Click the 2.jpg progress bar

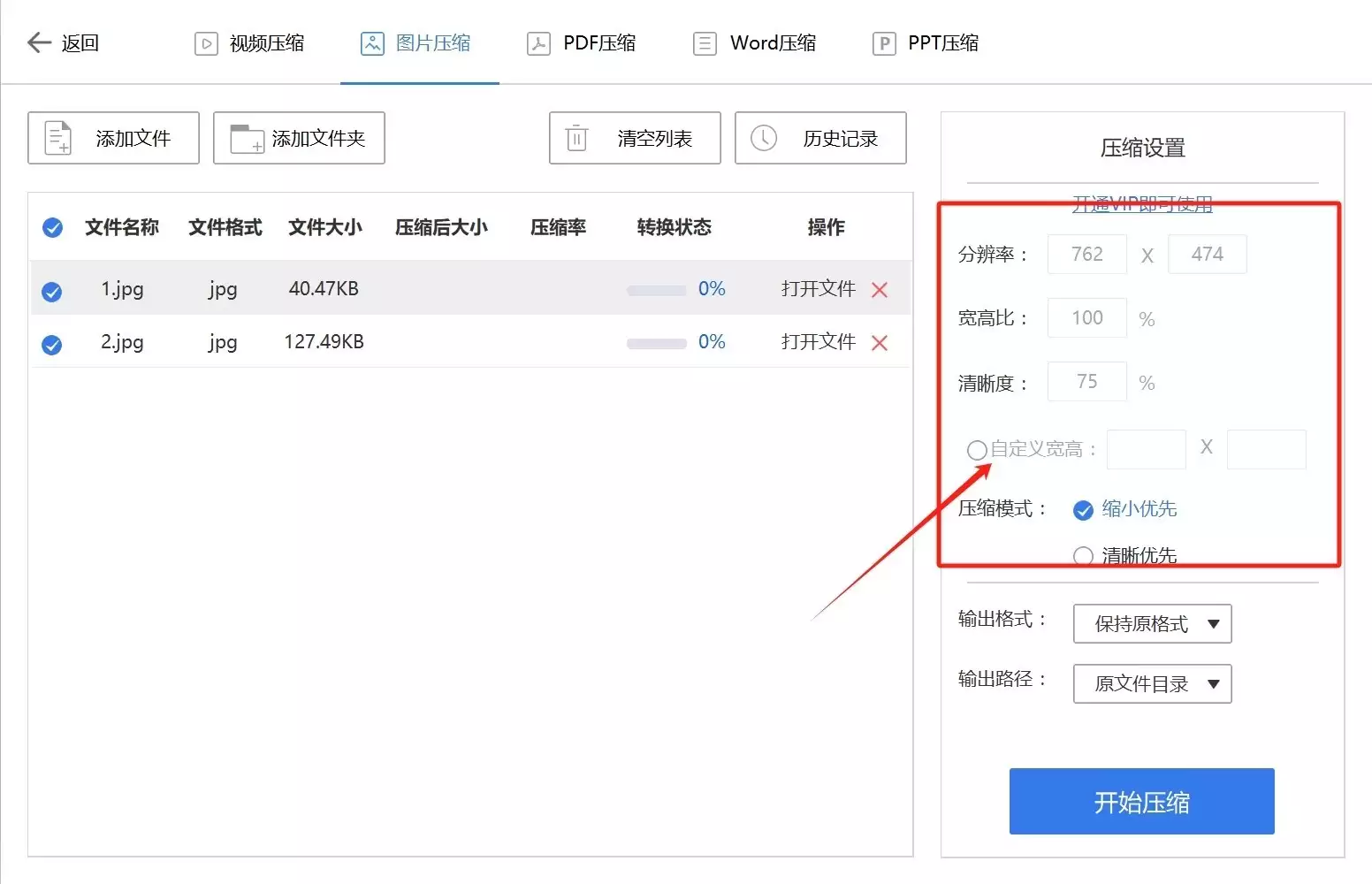(x=657, y=343)
